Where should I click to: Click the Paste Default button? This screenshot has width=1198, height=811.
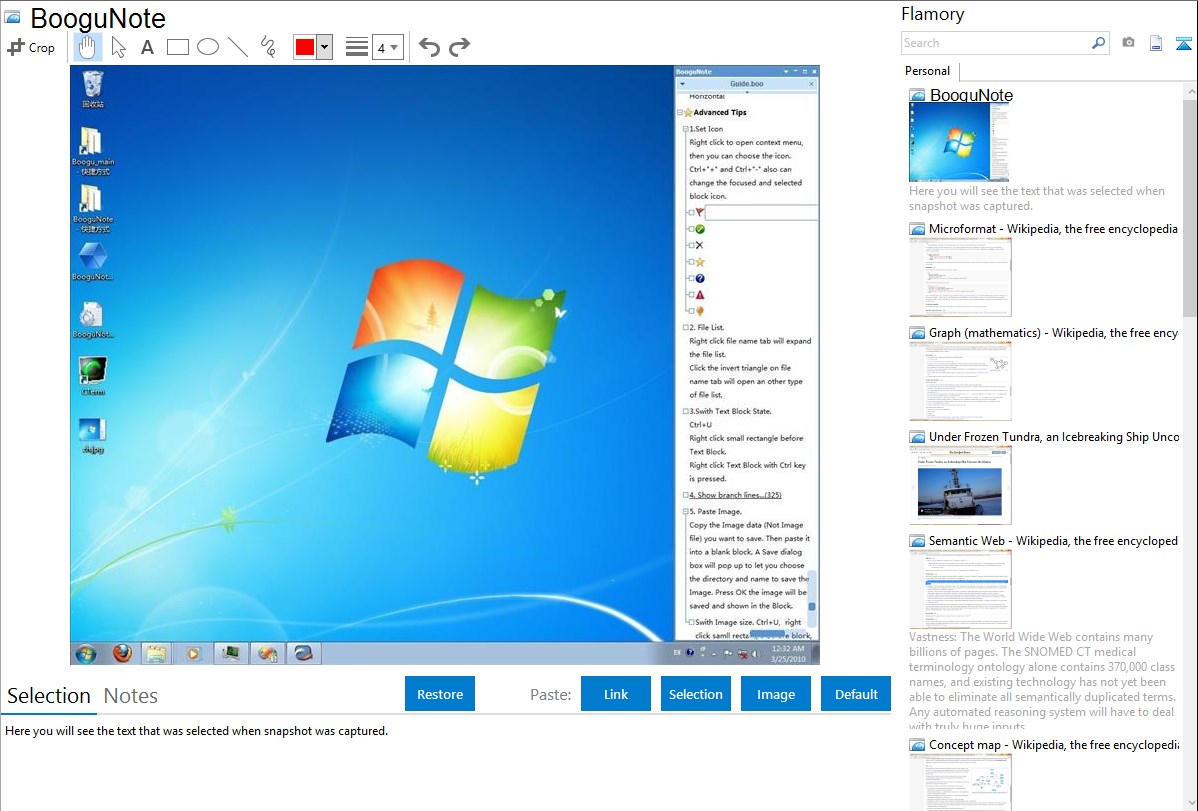coord(856,694)
